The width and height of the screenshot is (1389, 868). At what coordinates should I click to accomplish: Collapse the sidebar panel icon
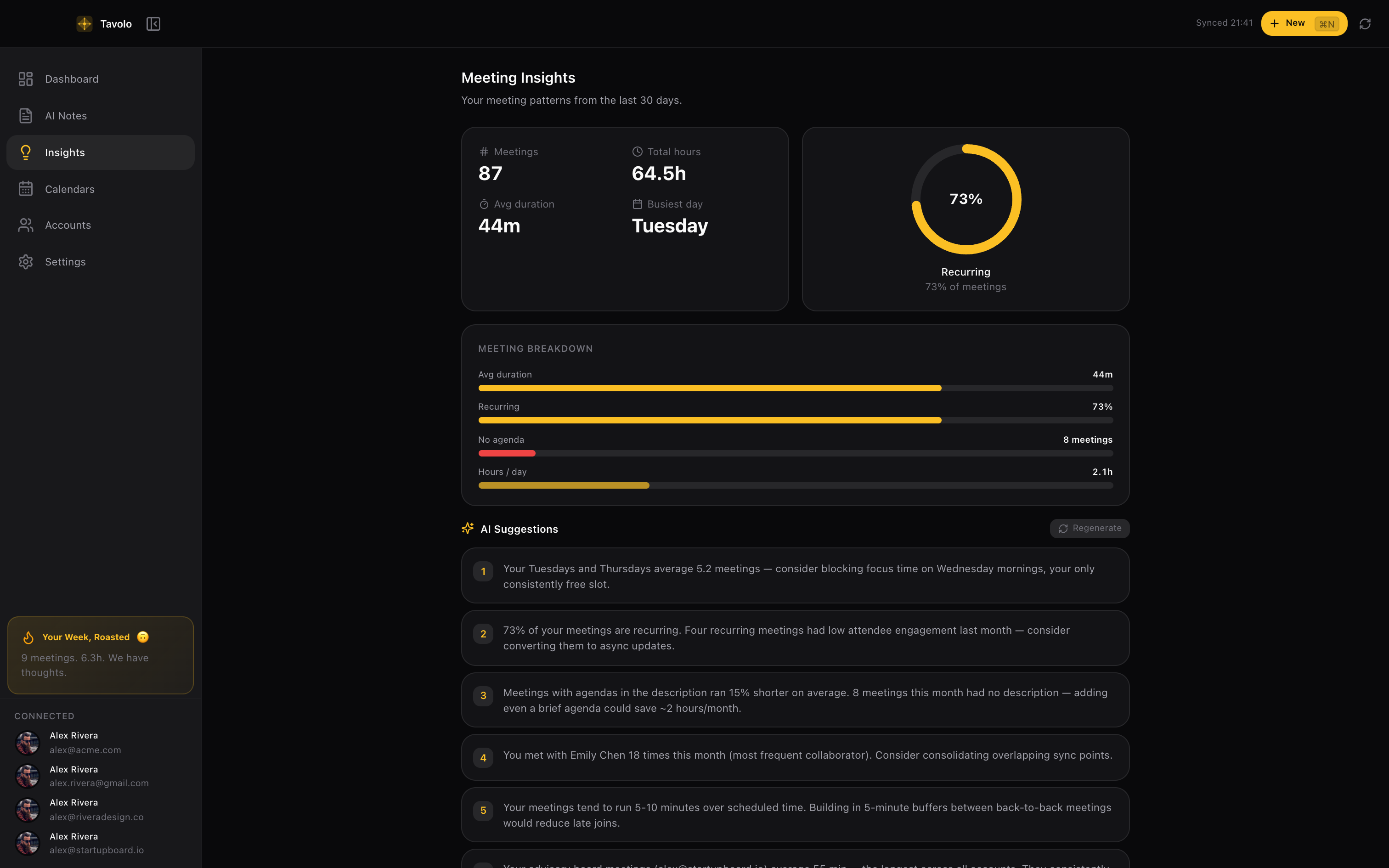(x=152, y=23)
